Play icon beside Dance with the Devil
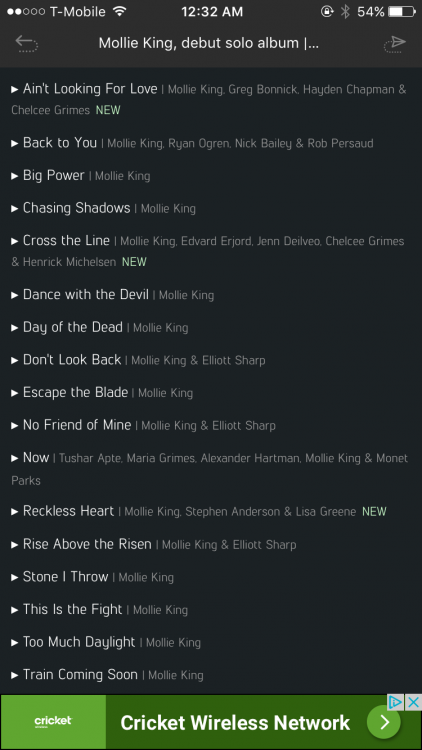This screenshot has height=750, width=422. [x=15, y=295]
